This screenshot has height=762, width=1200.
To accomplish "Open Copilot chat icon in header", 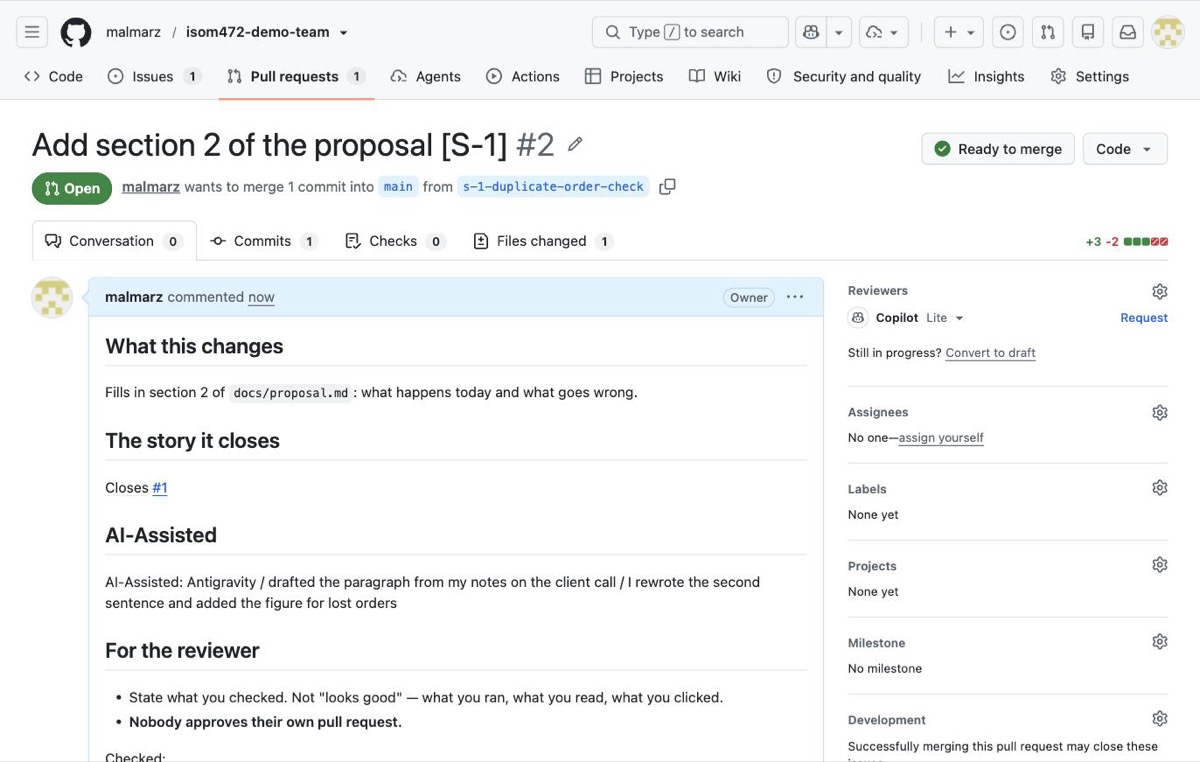I will [810, 32].
